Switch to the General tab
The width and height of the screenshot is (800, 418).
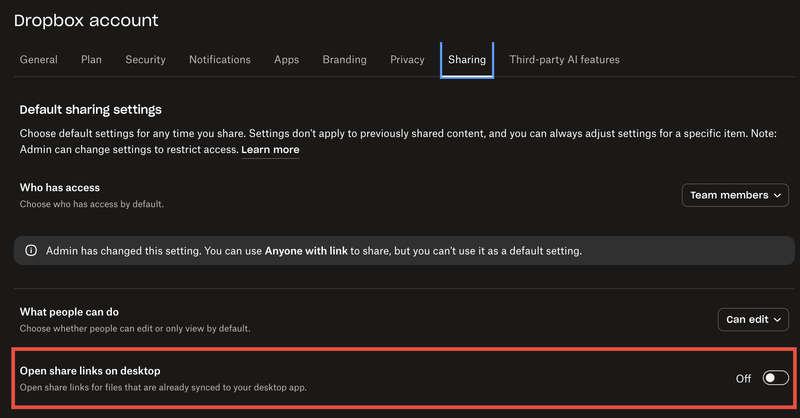point(39,60)
